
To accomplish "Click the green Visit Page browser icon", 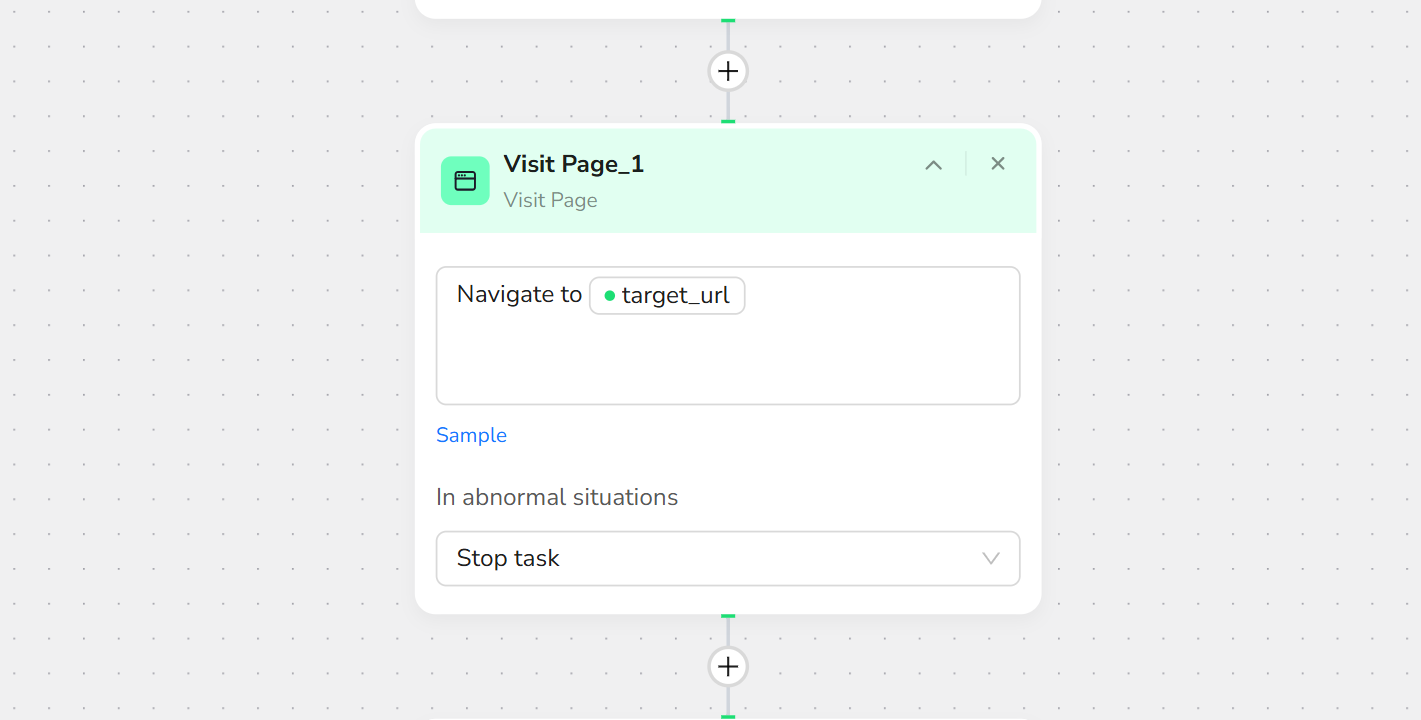I will coord(465,181).
